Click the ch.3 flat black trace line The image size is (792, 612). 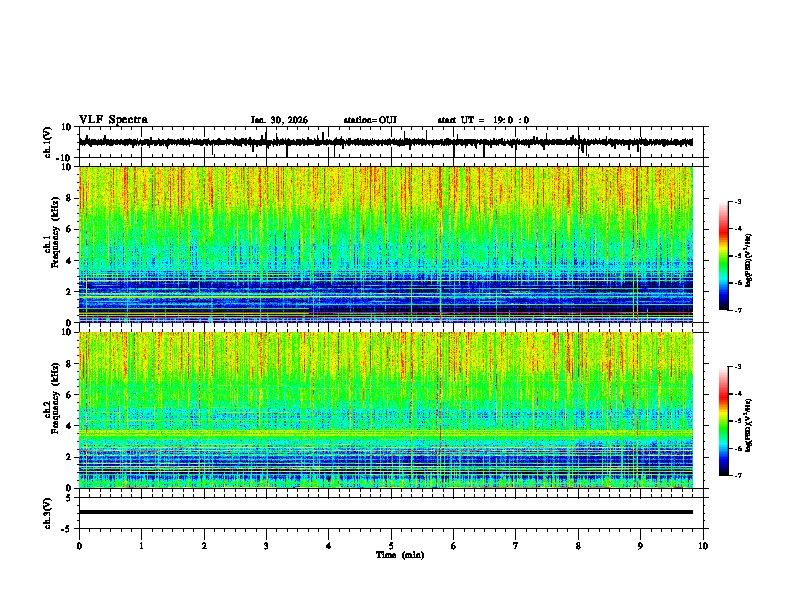[x=386, y=512]
